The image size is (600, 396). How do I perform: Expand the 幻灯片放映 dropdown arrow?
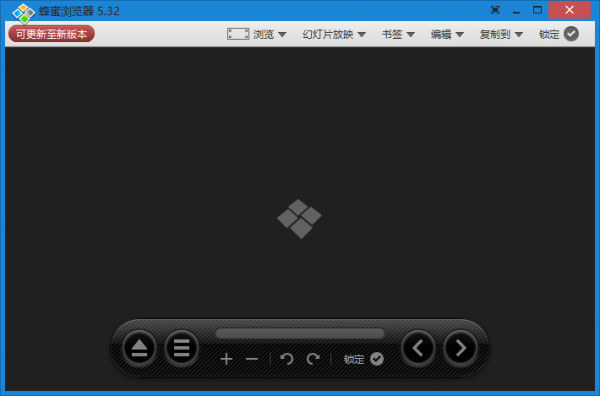(x=362, y=34)
